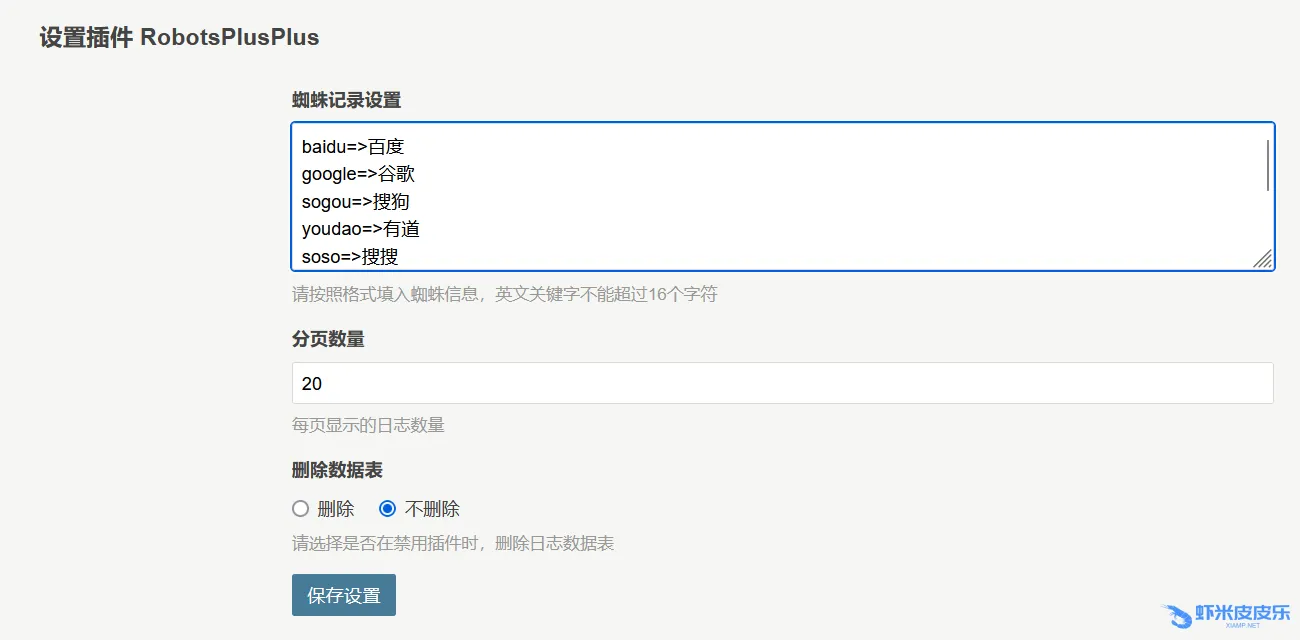The height and width of the screenshot is (640, 1300).
Task: Place cursor on youdao=>有道 line
Action: [x=360, y=229]
